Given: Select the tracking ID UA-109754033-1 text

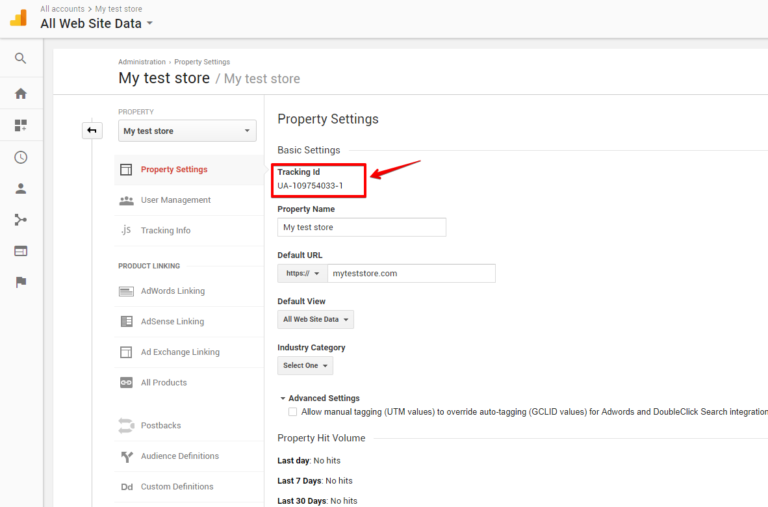Looking at the screenshot, I should pyautogui.click(x=310, y=186).
